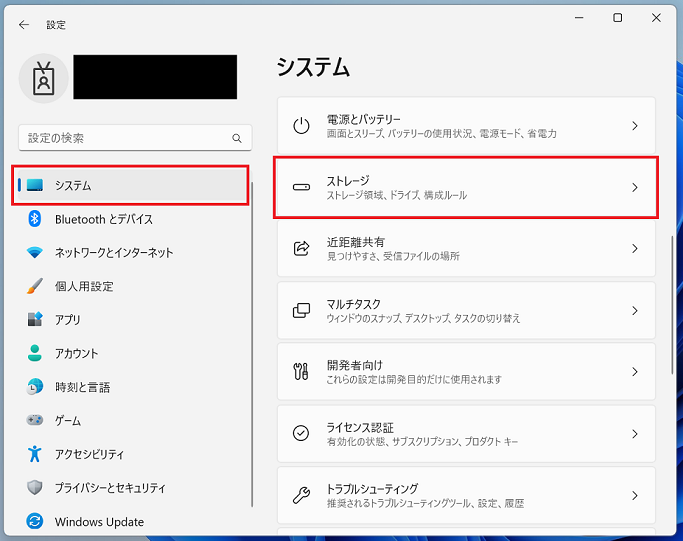
Task: Minimize the Settings window
Action: [x=579, y=18]
